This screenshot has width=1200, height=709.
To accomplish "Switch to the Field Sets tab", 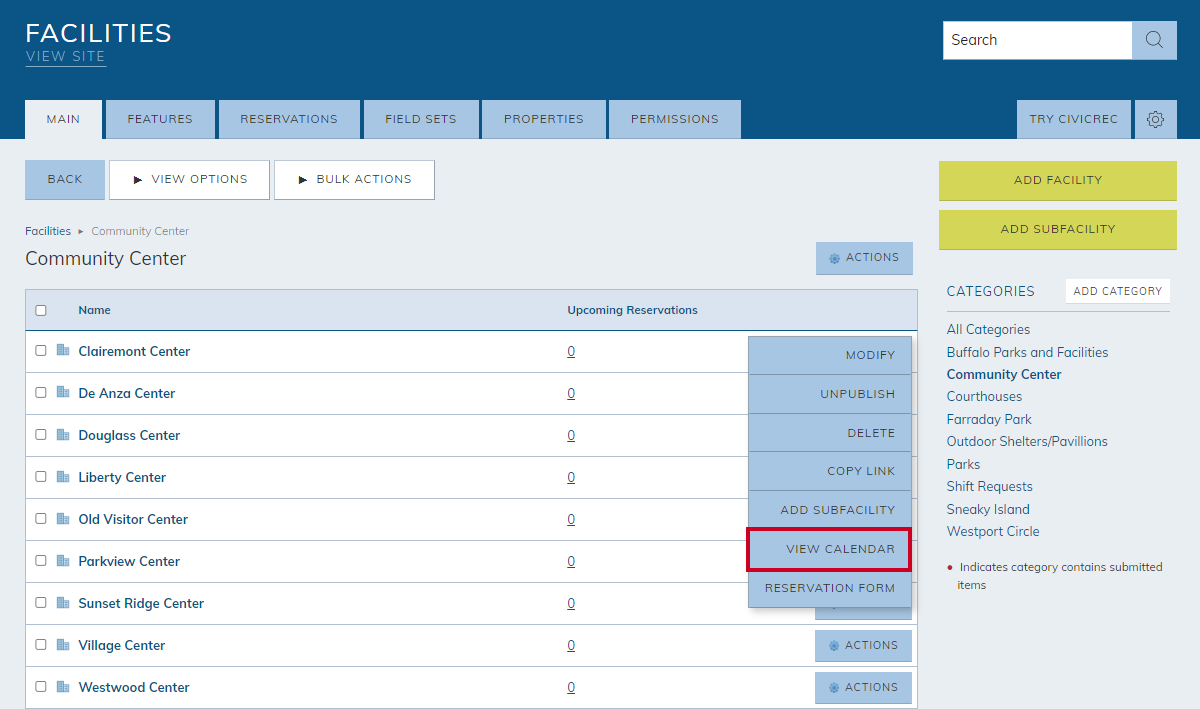I will [421, 119].
